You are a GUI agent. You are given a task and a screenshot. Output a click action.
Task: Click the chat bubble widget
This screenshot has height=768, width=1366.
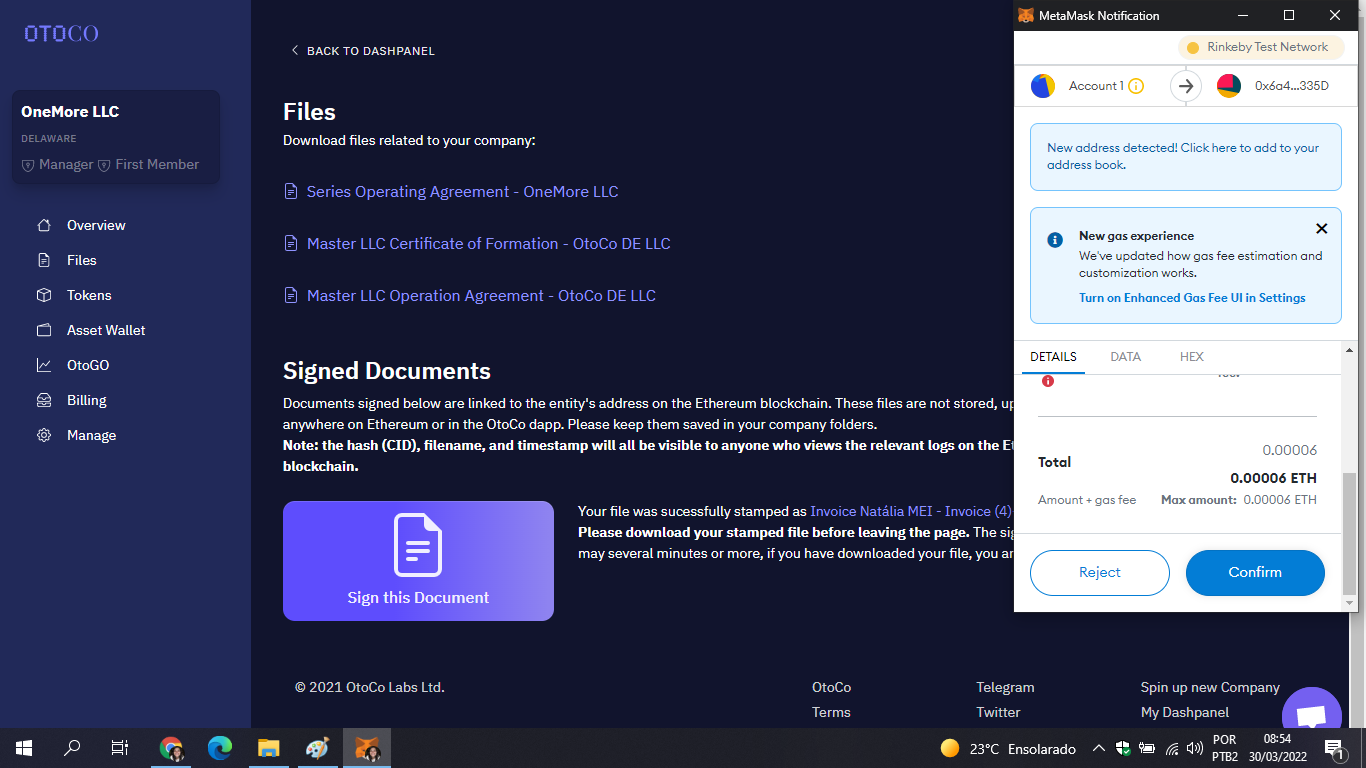point(1311,714)
